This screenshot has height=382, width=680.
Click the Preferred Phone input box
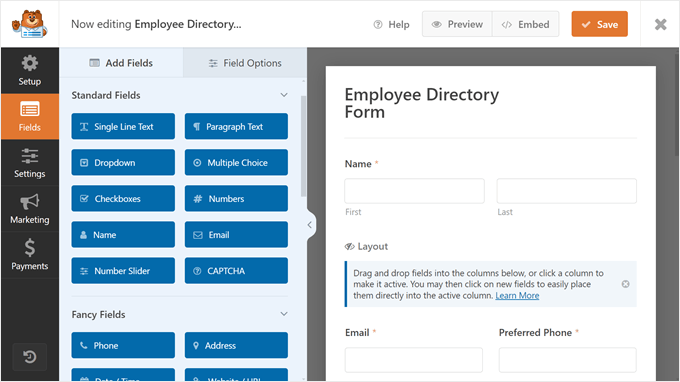pyautogui.click(x=567, y=359)
